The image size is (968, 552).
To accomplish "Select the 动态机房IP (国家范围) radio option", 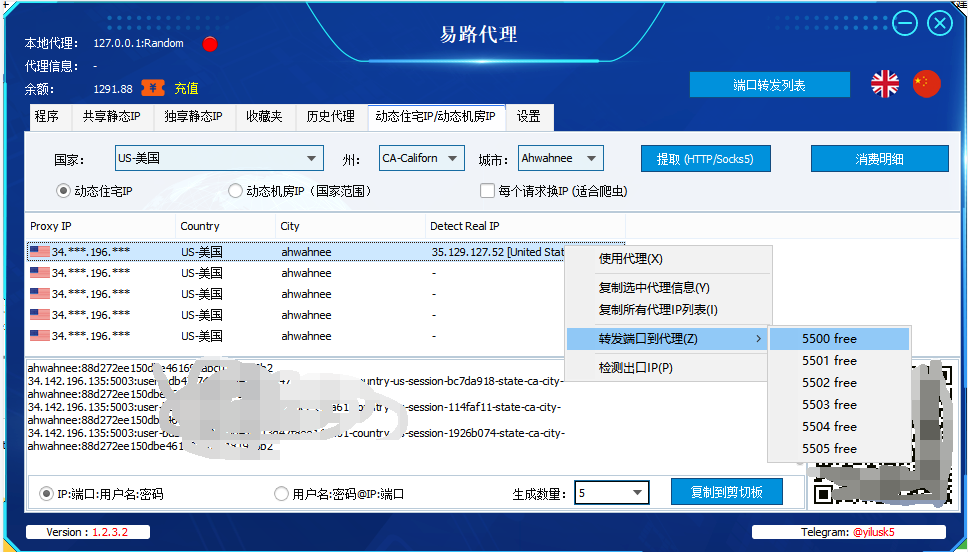I will [x=235, y=191].
